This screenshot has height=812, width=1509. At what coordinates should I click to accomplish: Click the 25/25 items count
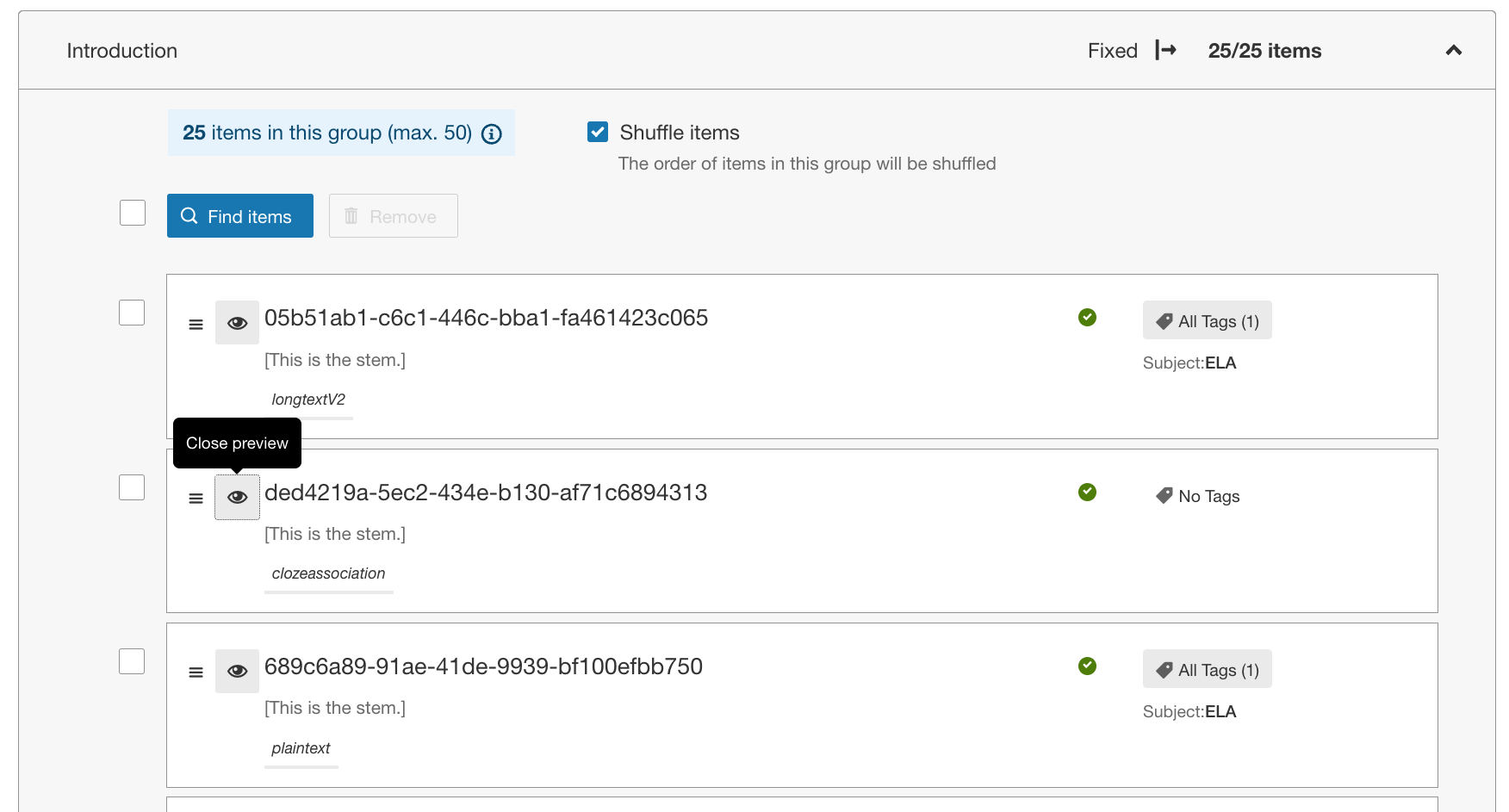(x=1264, y=51)
